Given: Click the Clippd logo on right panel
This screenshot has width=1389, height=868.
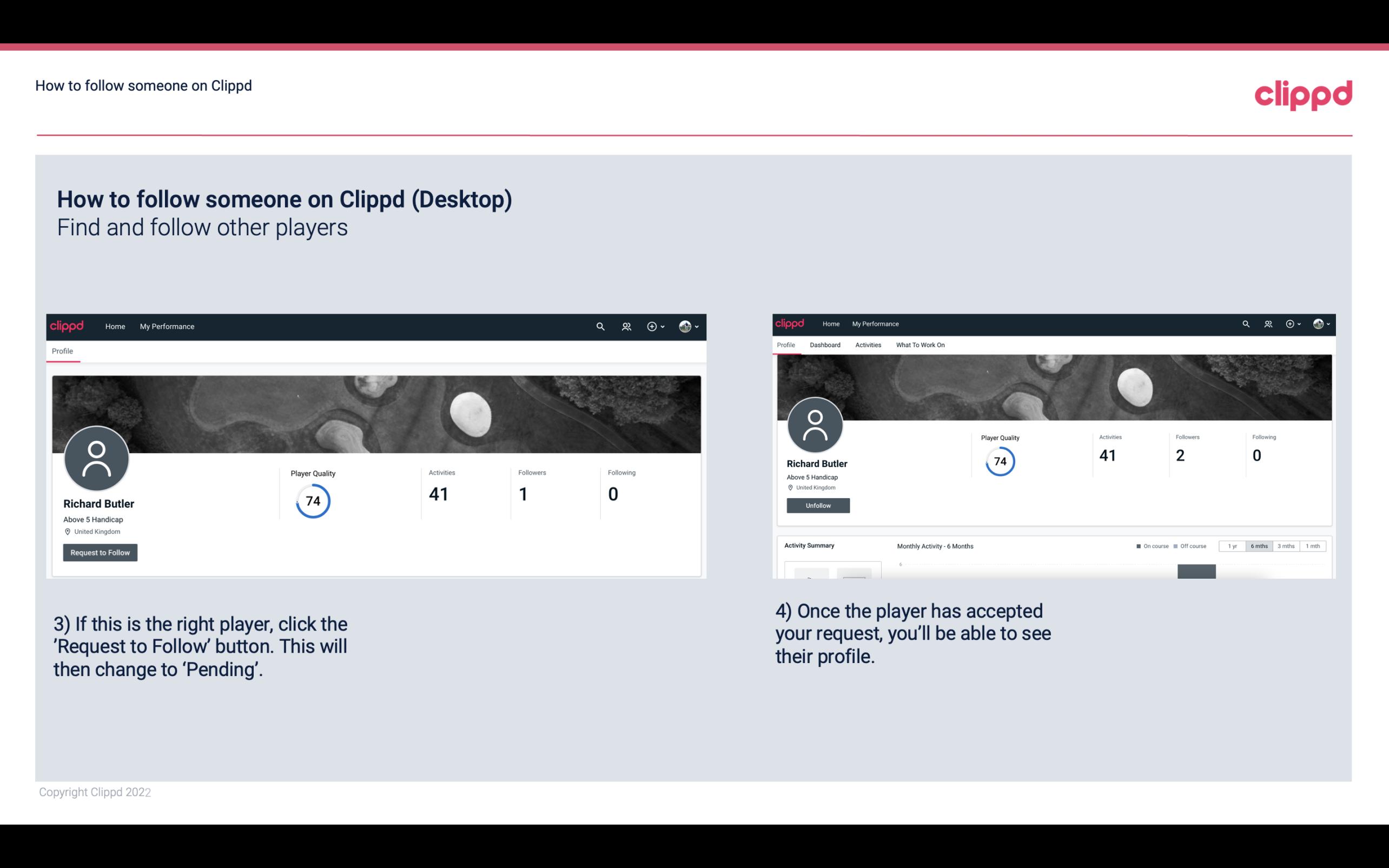Looking at the screenshot, I should coord(792,323).
